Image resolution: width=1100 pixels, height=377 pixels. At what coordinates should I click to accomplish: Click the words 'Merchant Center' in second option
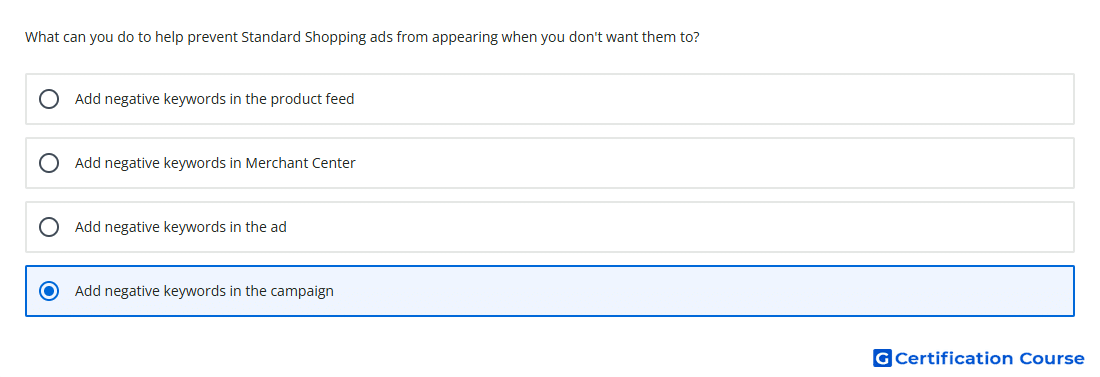pos(300,163)
